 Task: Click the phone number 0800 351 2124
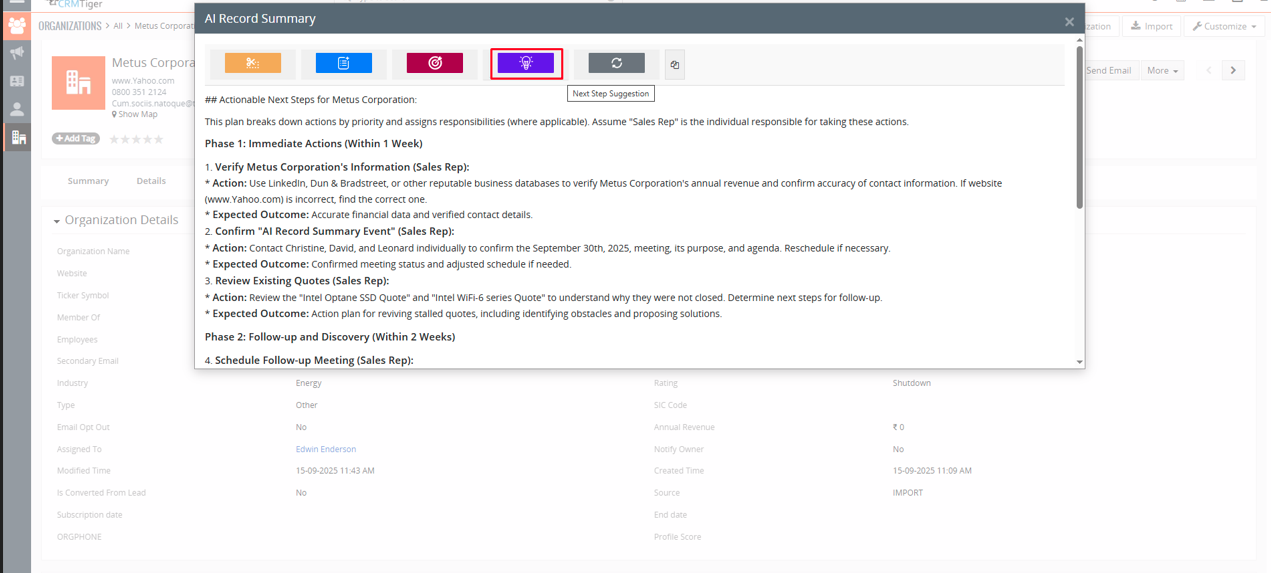coord(139,92)
